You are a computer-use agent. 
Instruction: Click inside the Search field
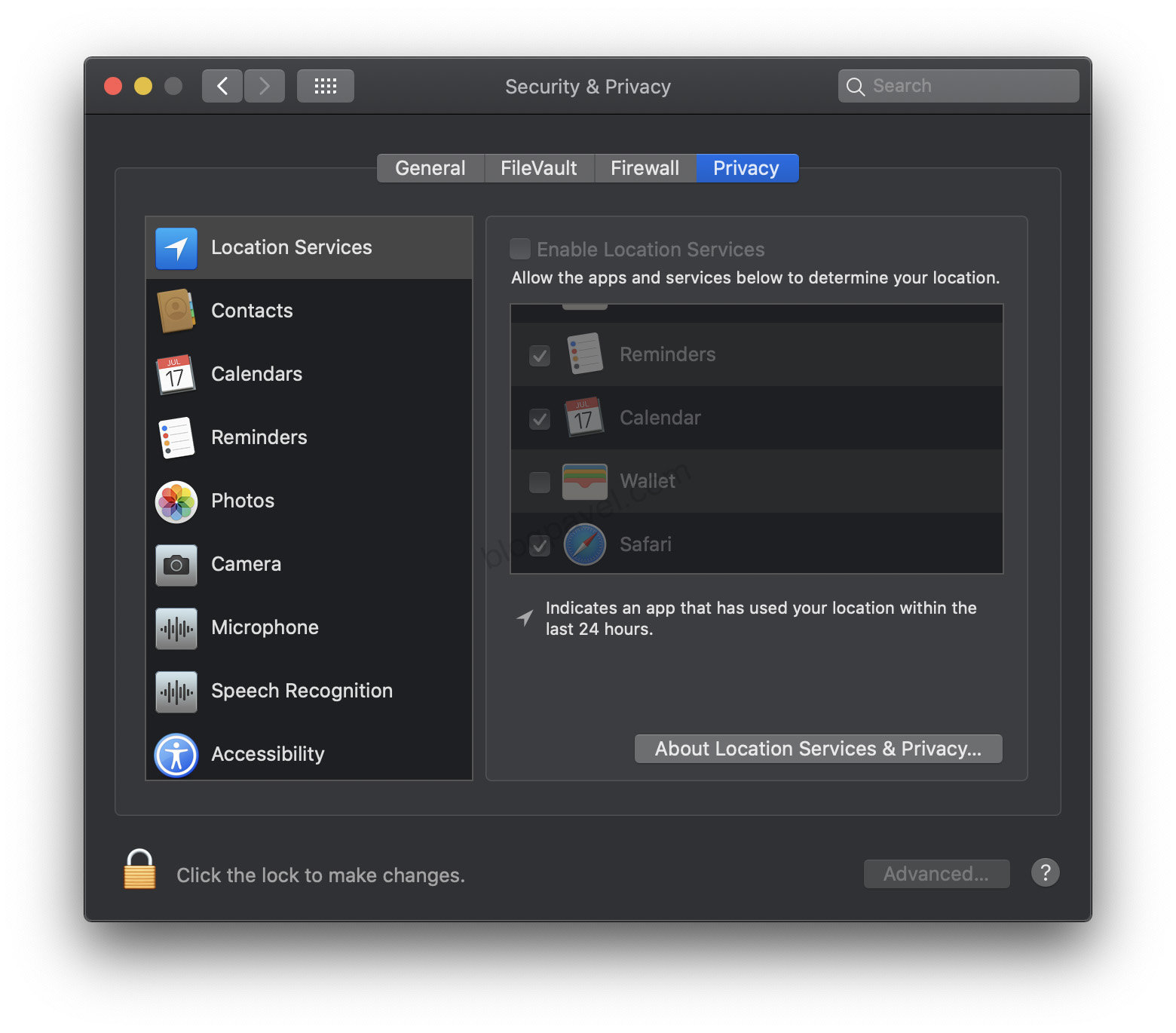pyautogui.click(x=957, y=85)
